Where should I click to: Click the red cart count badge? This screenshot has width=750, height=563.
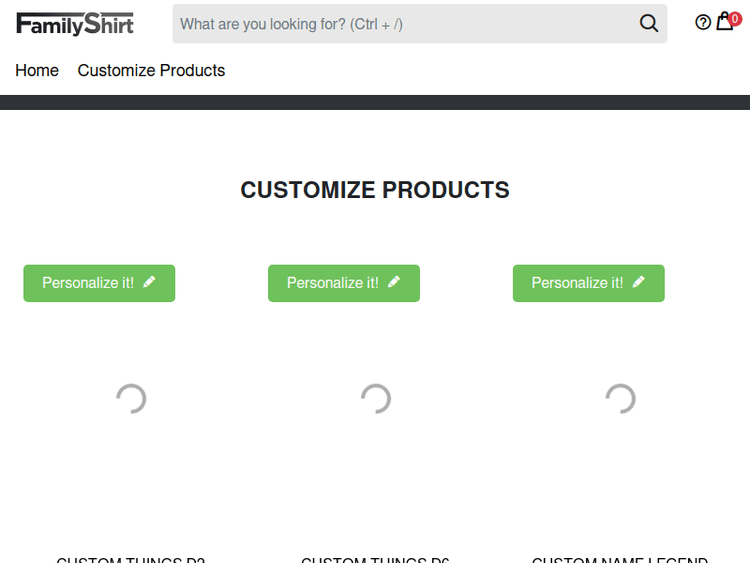pyautogui.click(x=735, y=18)
